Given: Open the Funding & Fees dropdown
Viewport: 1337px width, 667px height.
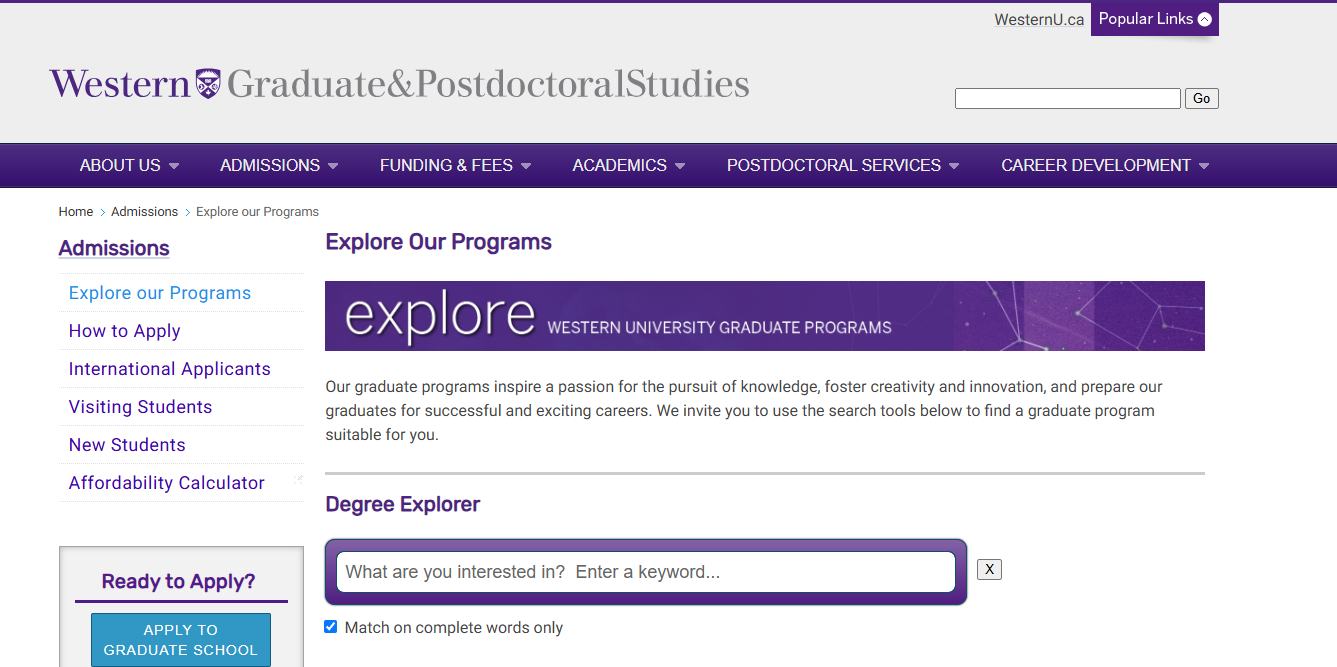Looking at the screenshot, I should (x=455, y=166).
